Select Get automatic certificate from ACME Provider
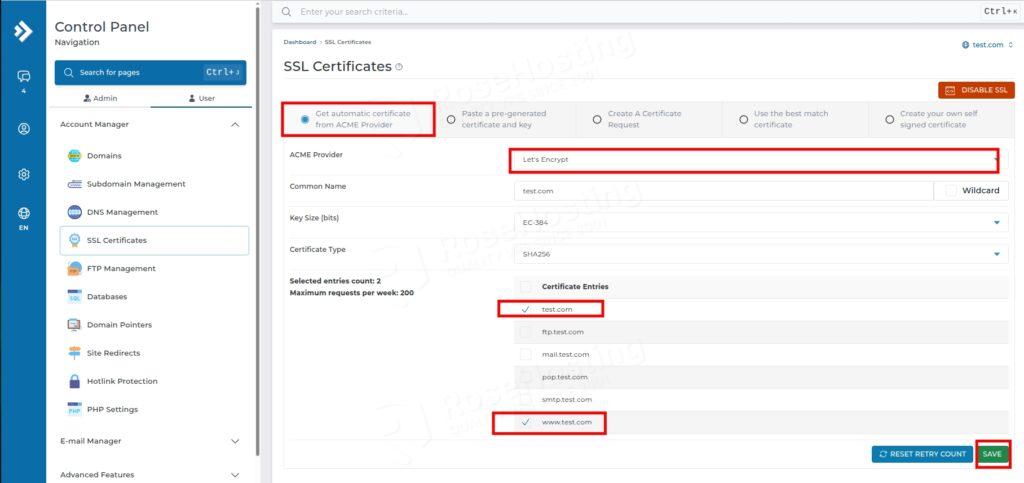This screenshot has height=483, width=1024. click(x=305, y=119)
